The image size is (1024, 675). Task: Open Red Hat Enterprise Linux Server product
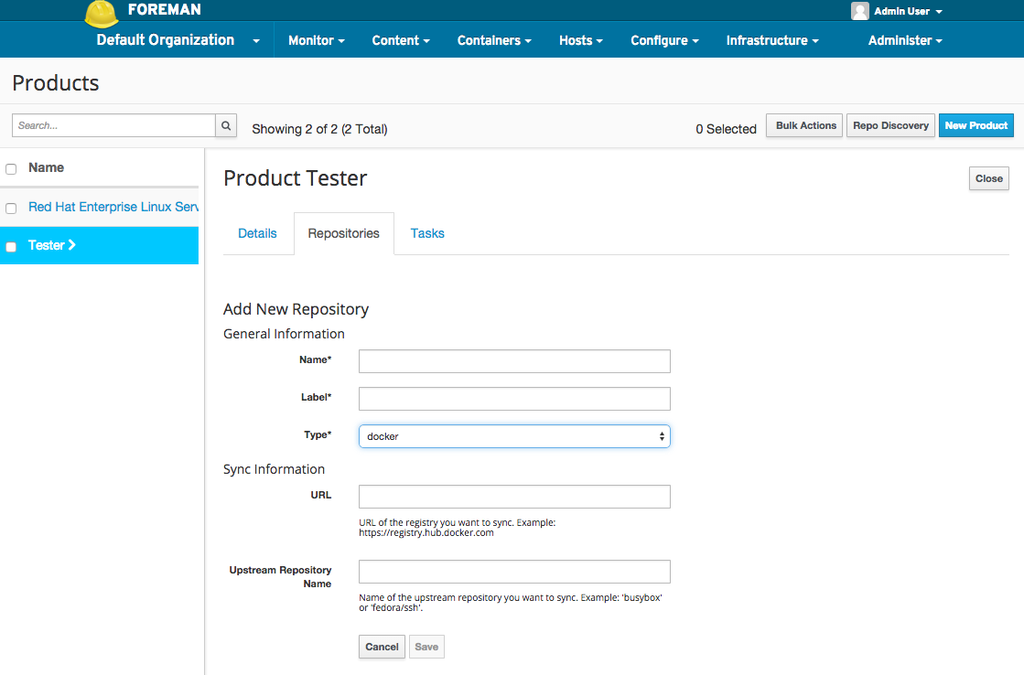(113, 207)
